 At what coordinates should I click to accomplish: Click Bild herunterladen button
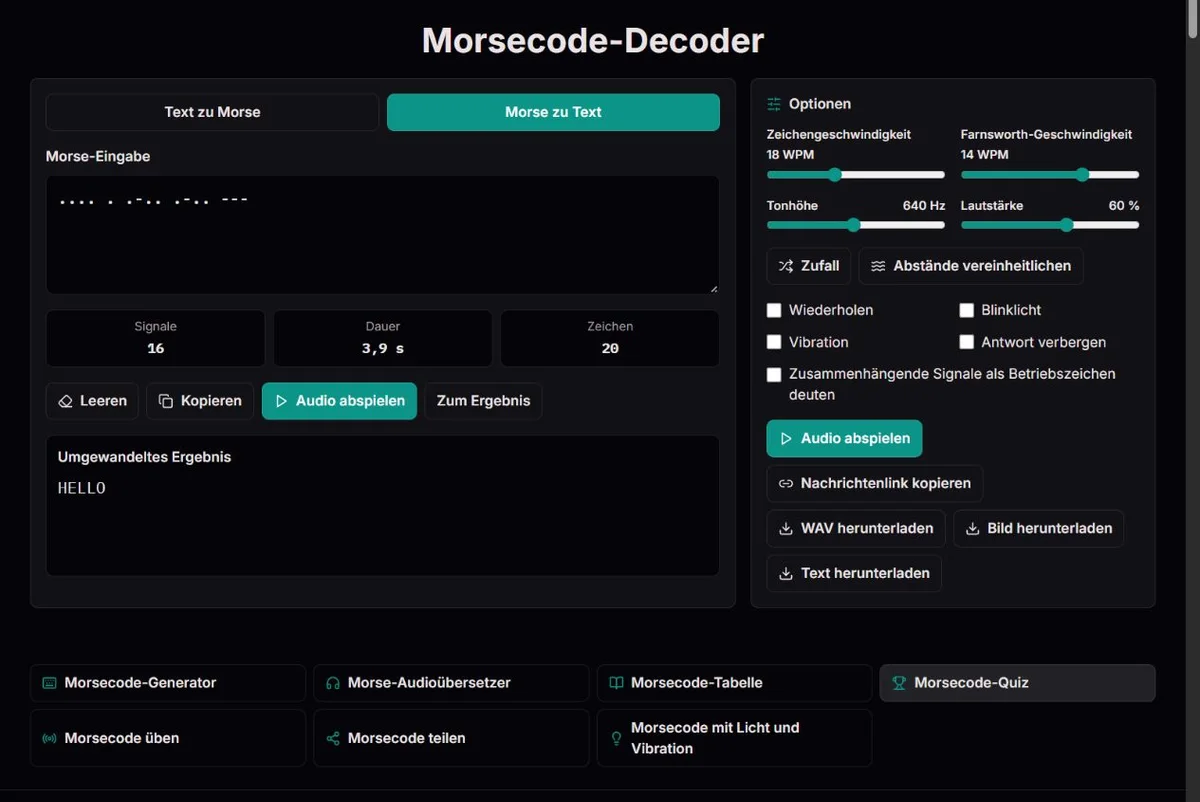(x=1039, y=529)
